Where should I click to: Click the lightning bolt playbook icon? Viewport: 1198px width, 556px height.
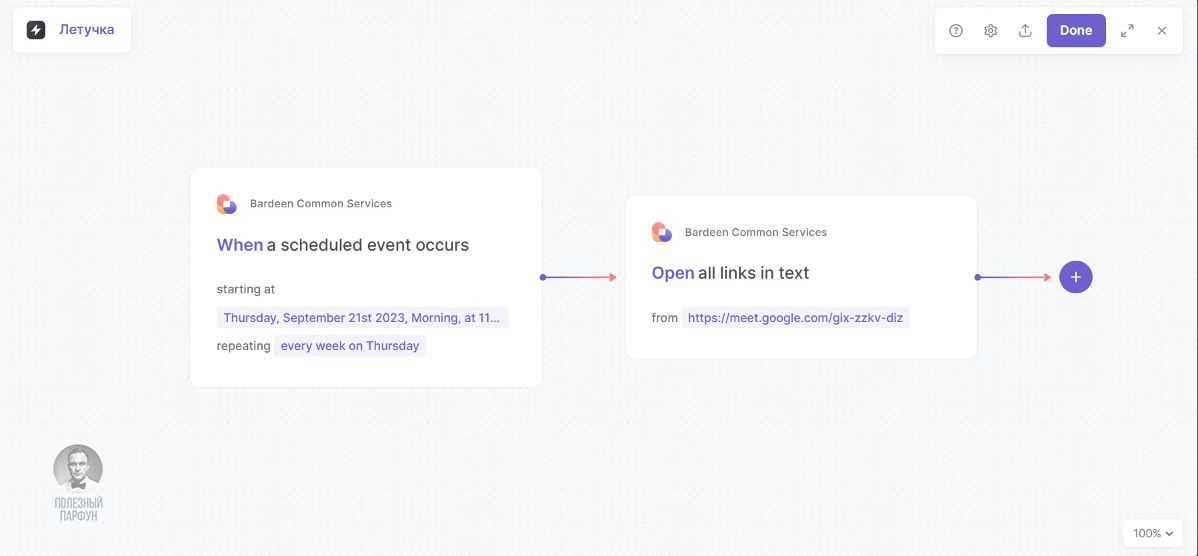tap(36, 30)
